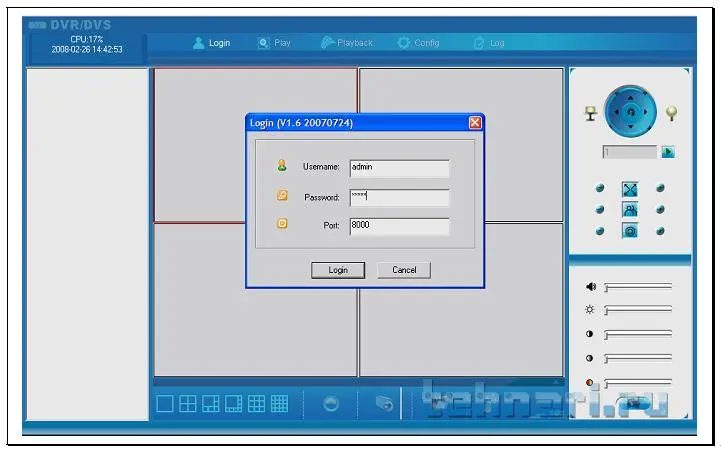This screenshot has height=450, width=721.
Task: Click round button left of focus icon
Action: click(x=600, y=210)
